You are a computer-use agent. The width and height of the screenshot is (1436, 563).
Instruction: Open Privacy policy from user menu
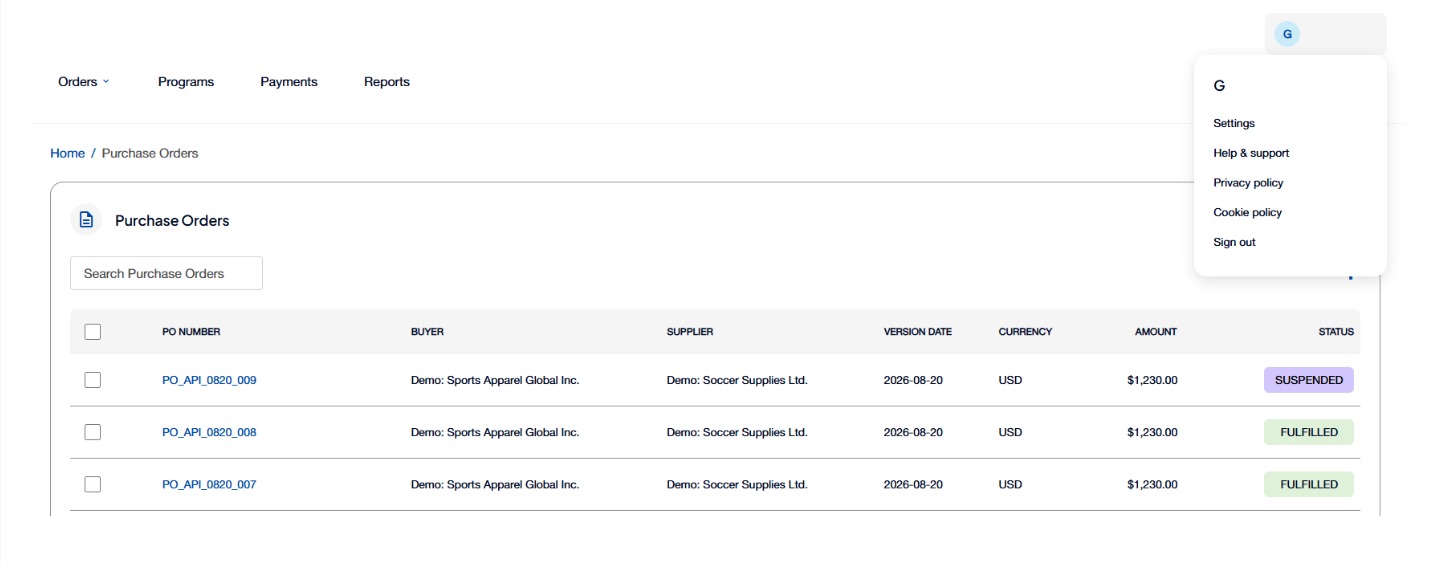(x=1248, y=183)
